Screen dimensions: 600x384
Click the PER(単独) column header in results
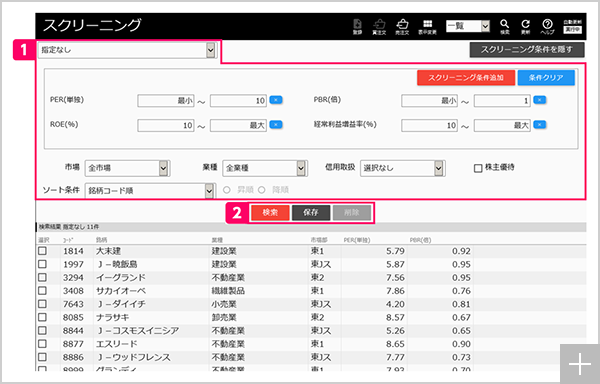coord(357,240)
